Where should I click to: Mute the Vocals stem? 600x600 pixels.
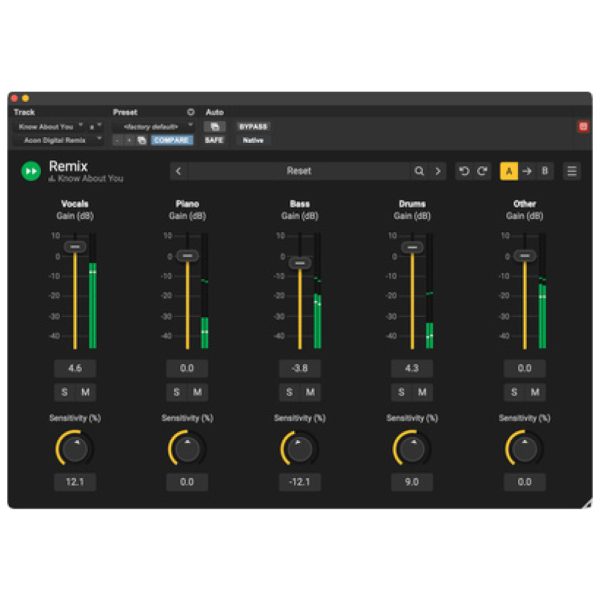tap(85, 392)
